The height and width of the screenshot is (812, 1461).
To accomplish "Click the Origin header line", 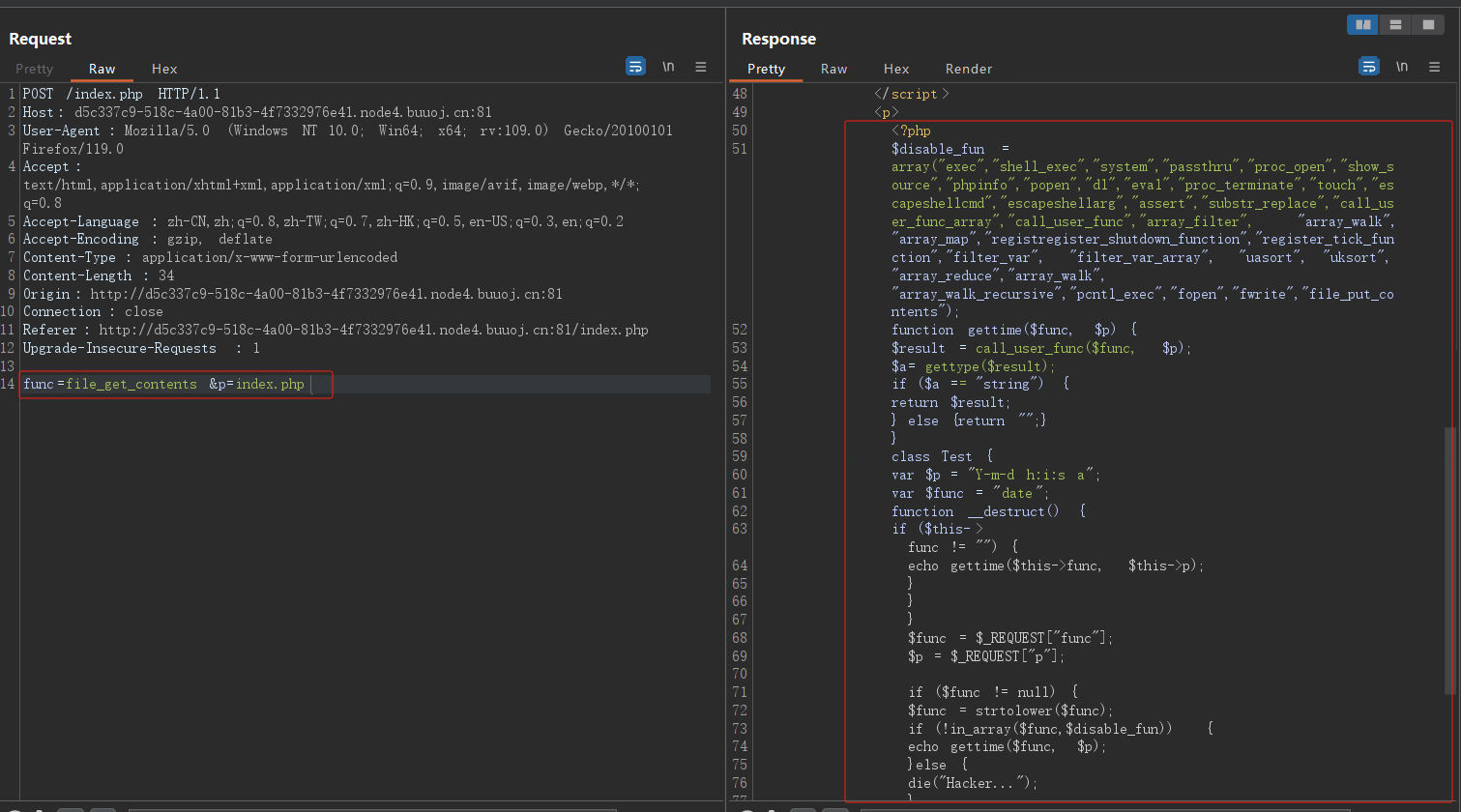I will 293,294.
